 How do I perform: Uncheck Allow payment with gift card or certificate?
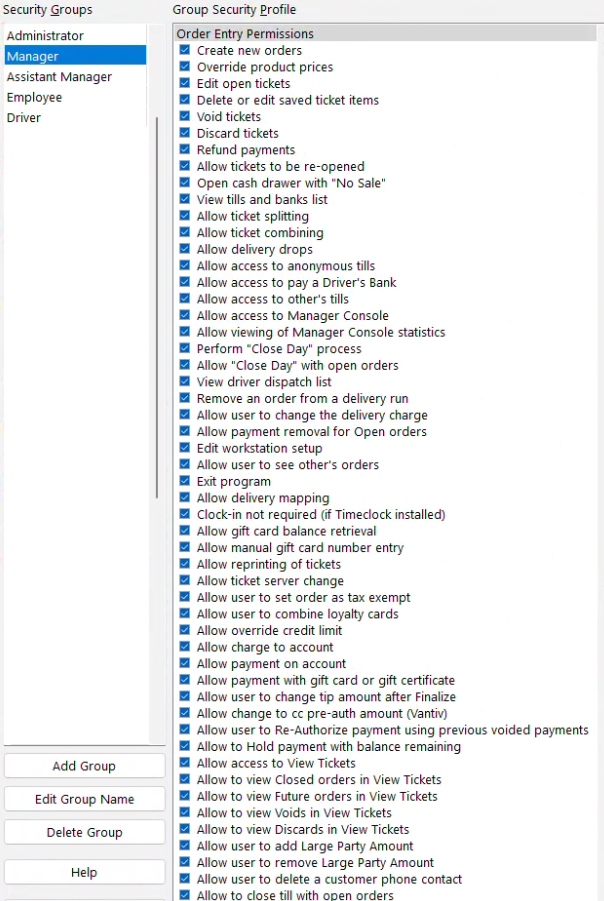[184, 680]
